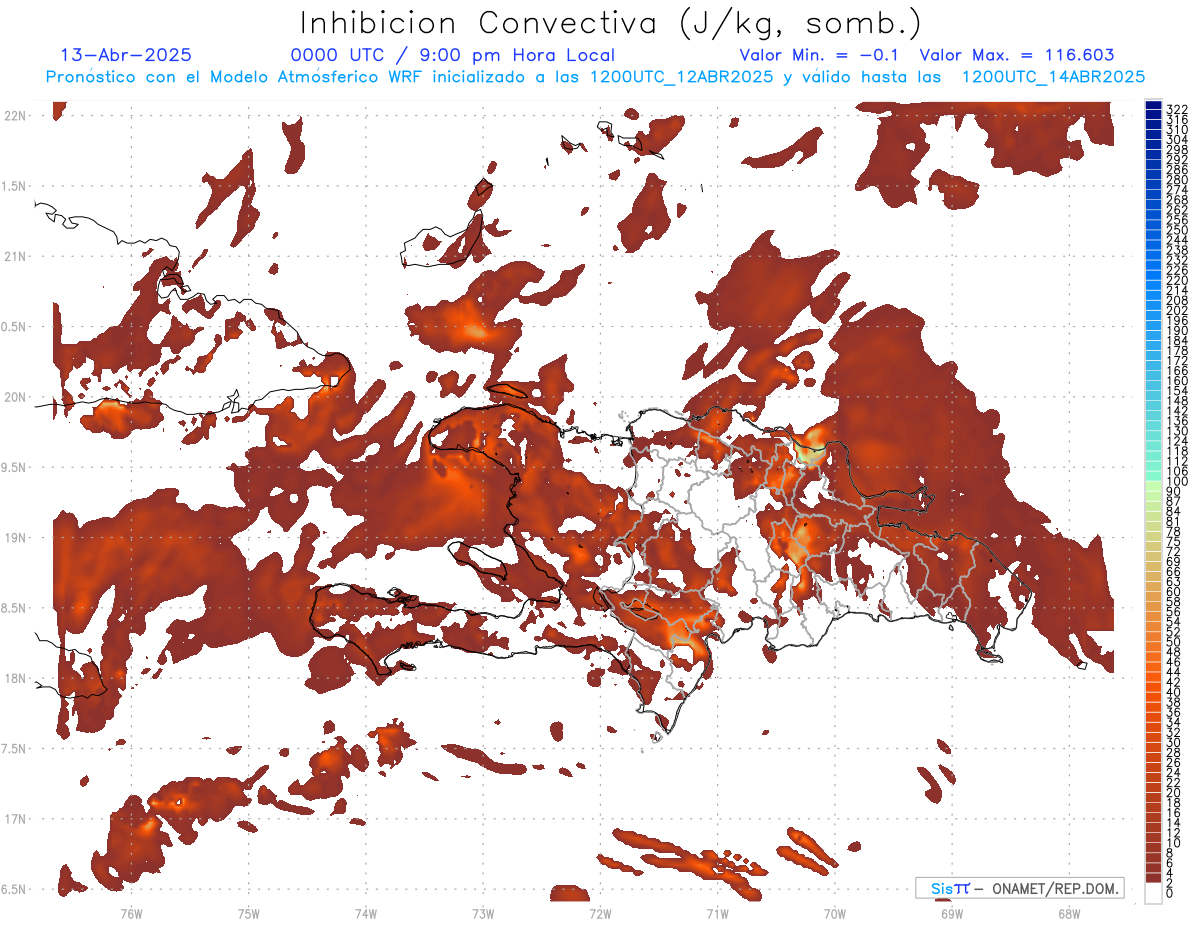
Task: Click the '20' colorbar value
Action: click(x=1173, y=792)
